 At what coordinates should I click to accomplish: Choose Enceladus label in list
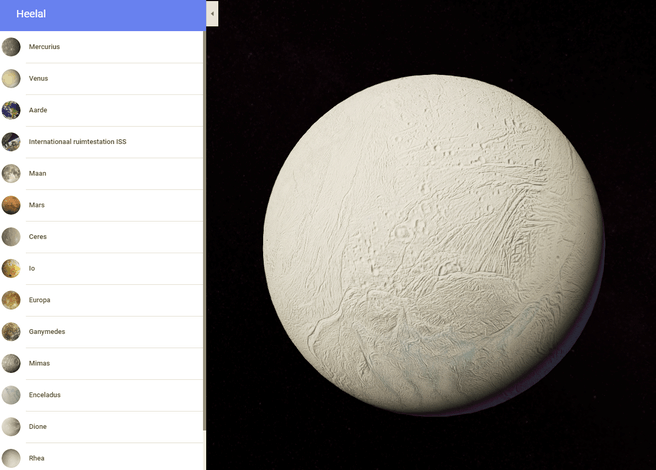44,395
